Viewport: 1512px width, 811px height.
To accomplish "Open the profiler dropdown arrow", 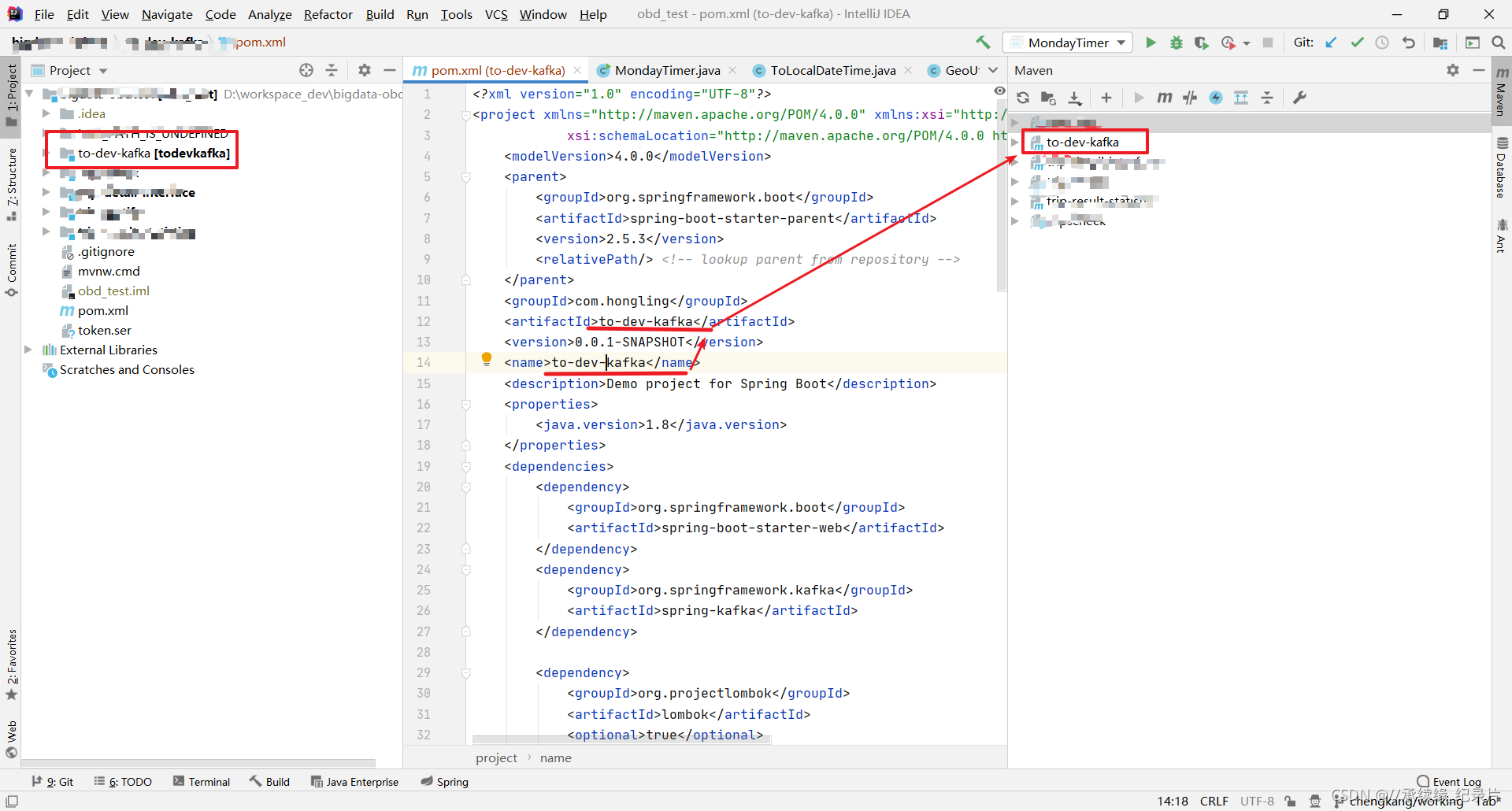I will coord(1247,43).
